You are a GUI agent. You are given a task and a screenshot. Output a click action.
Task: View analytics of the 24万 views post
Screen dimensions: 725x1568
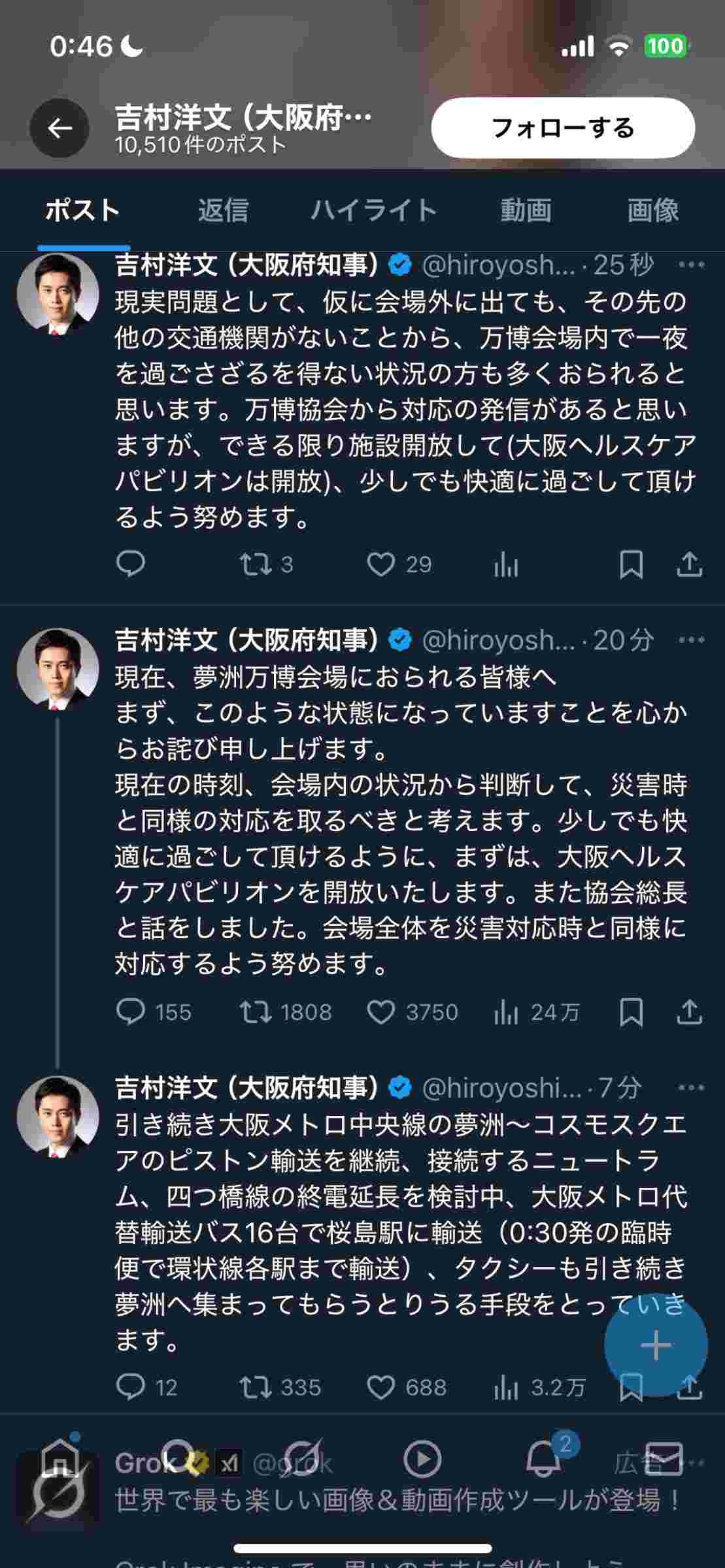(506, 1012)
